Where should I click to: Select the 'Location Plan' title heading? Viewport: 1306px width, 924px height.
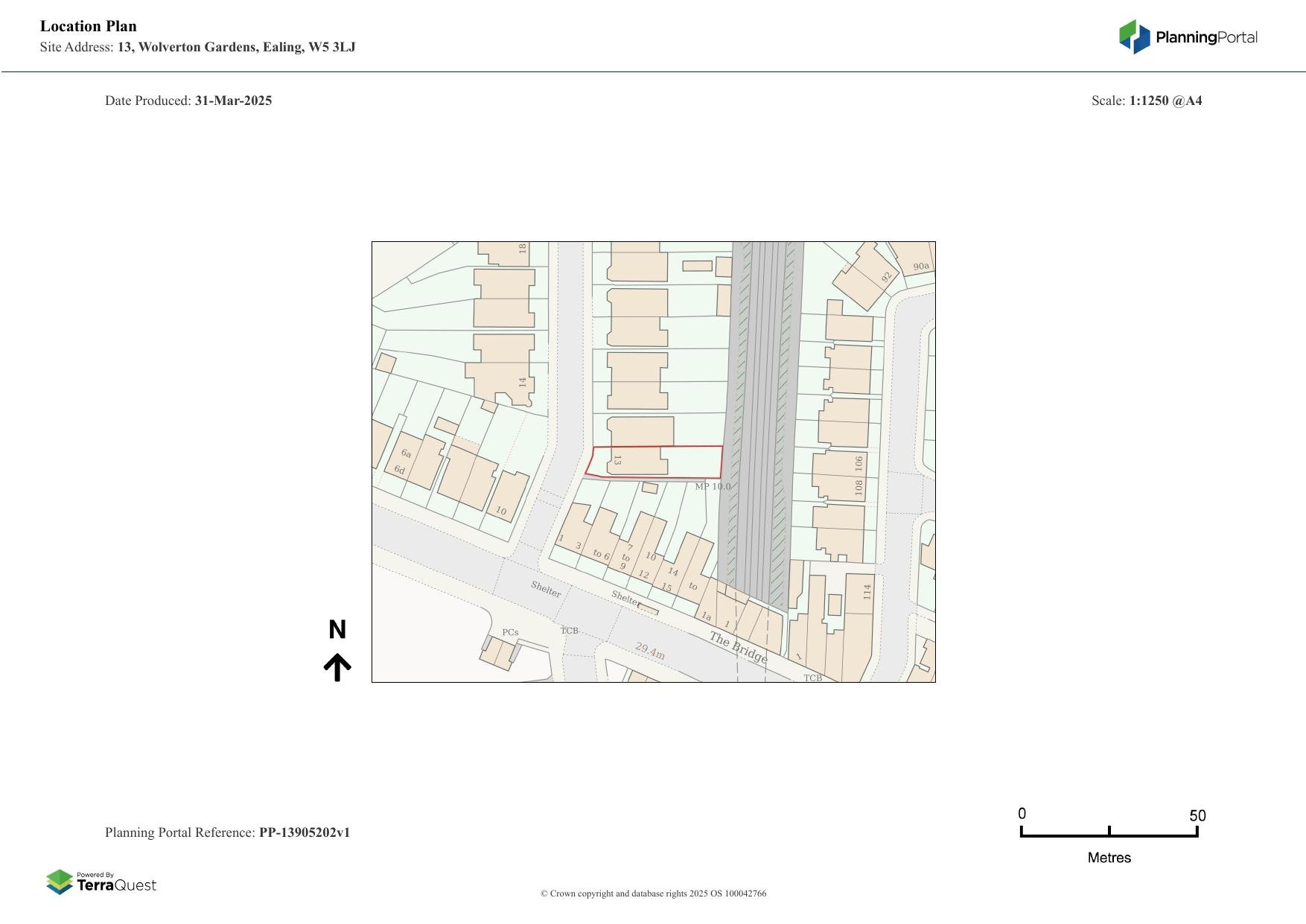89,26
